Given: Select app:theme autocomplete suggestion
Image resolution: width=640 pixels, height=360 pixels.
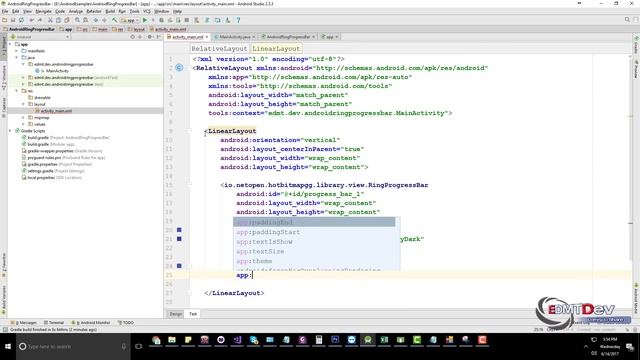Looking at the screenshot, I should (x=314, y=261).
